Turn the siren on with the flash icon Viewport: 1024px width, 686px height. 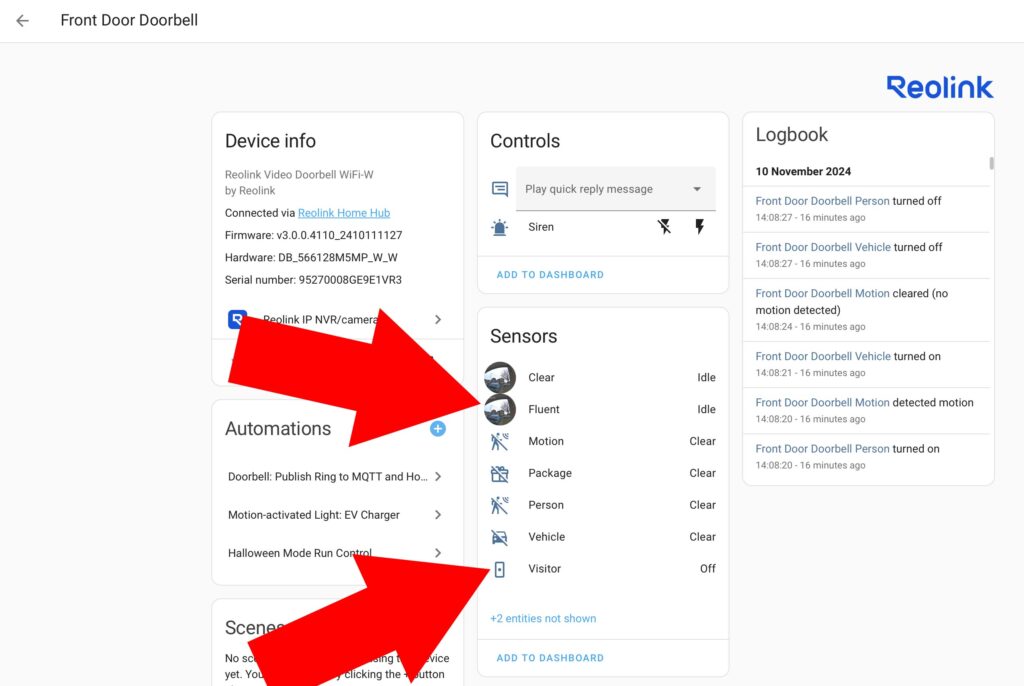click(x=699, y=227)
